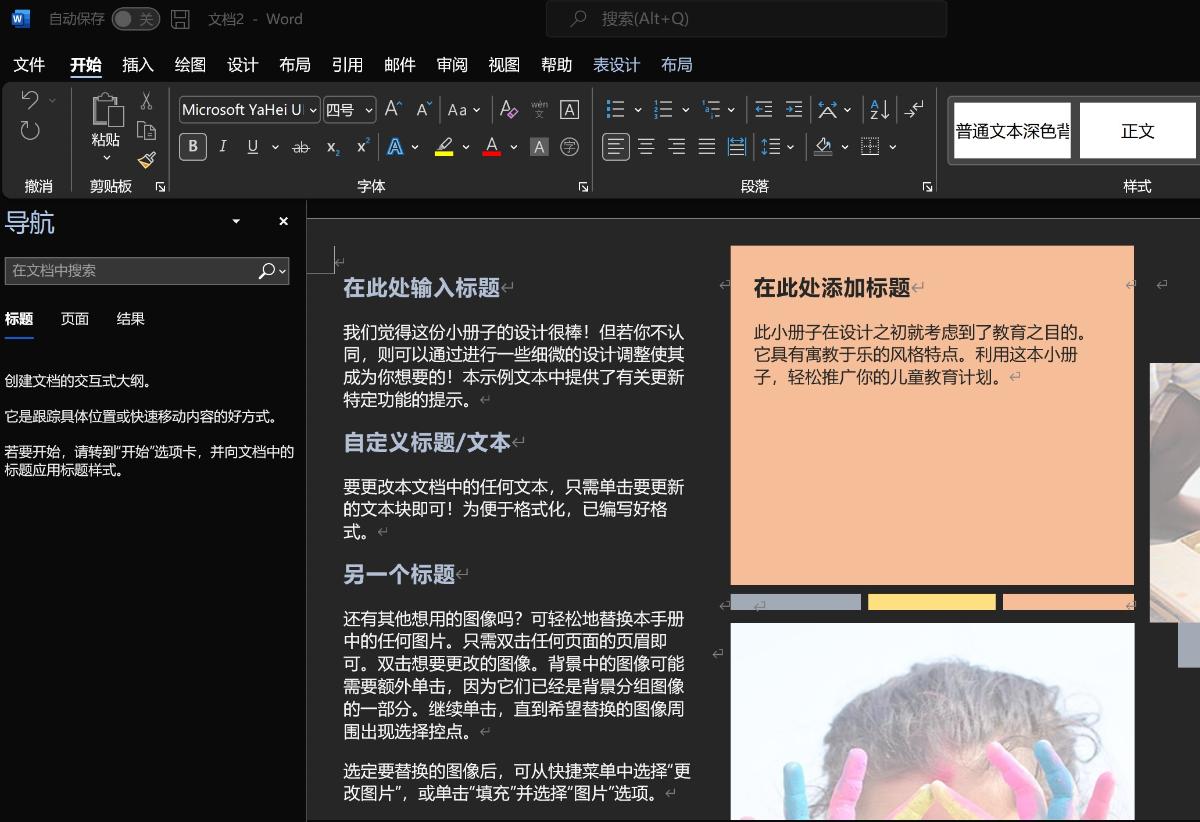Insert an enclosed character (字 circle)
Screen dimensions: 1200x822
(569, 147)
